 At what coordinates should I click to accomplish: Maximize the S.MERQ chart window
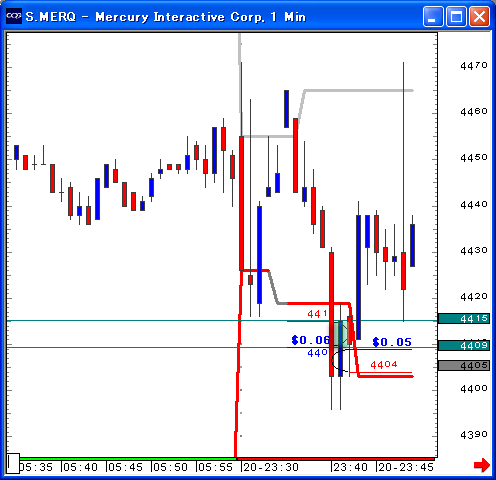(x=456, y=16)
